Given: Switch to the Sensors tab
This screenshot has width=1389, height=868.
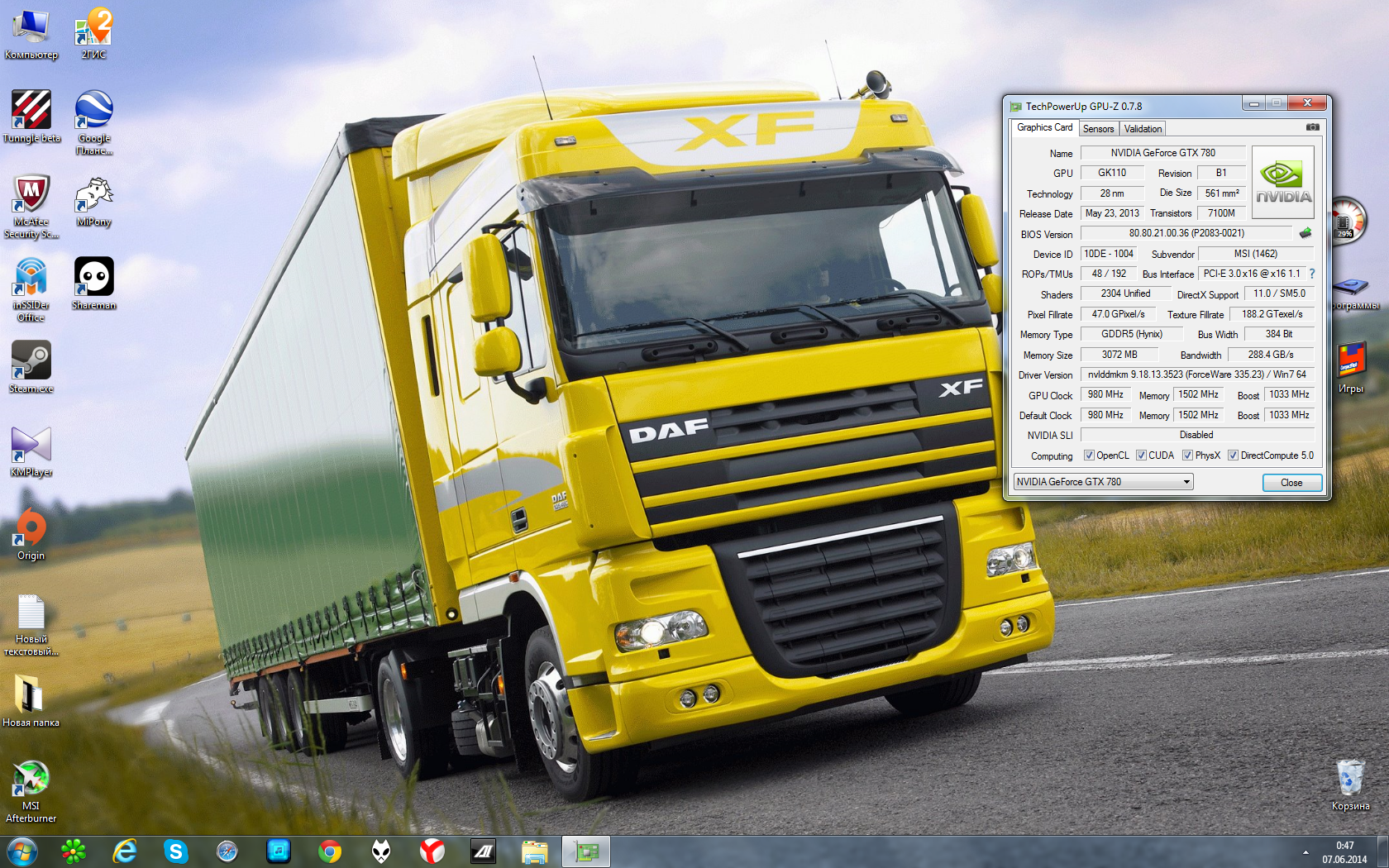Looking at the screenshot, I should click(1098, 129).
